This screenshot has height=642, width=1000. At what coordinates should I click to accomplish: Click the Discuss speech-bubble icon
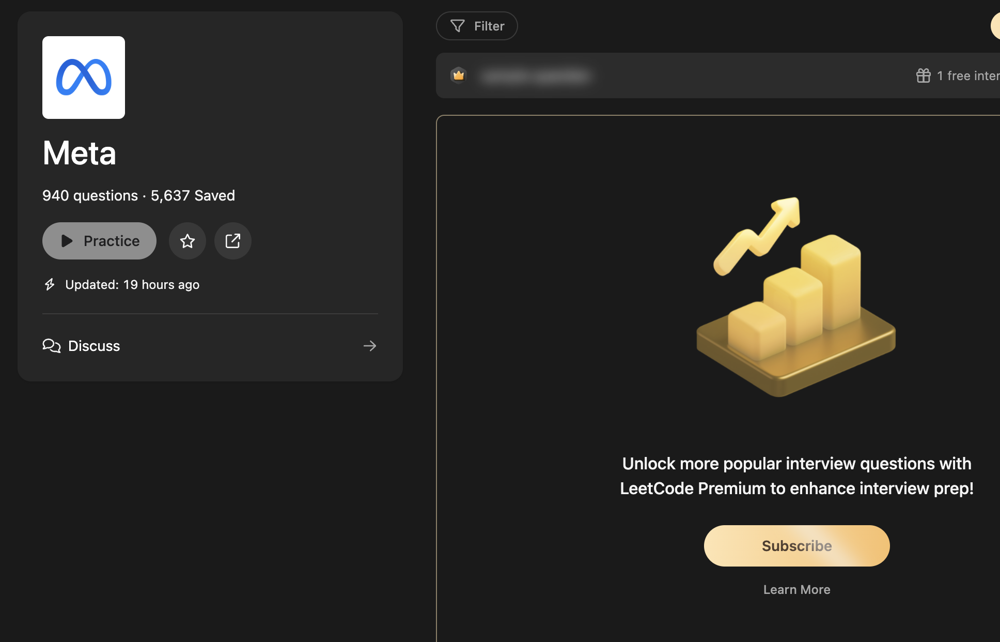click(51, 346)
